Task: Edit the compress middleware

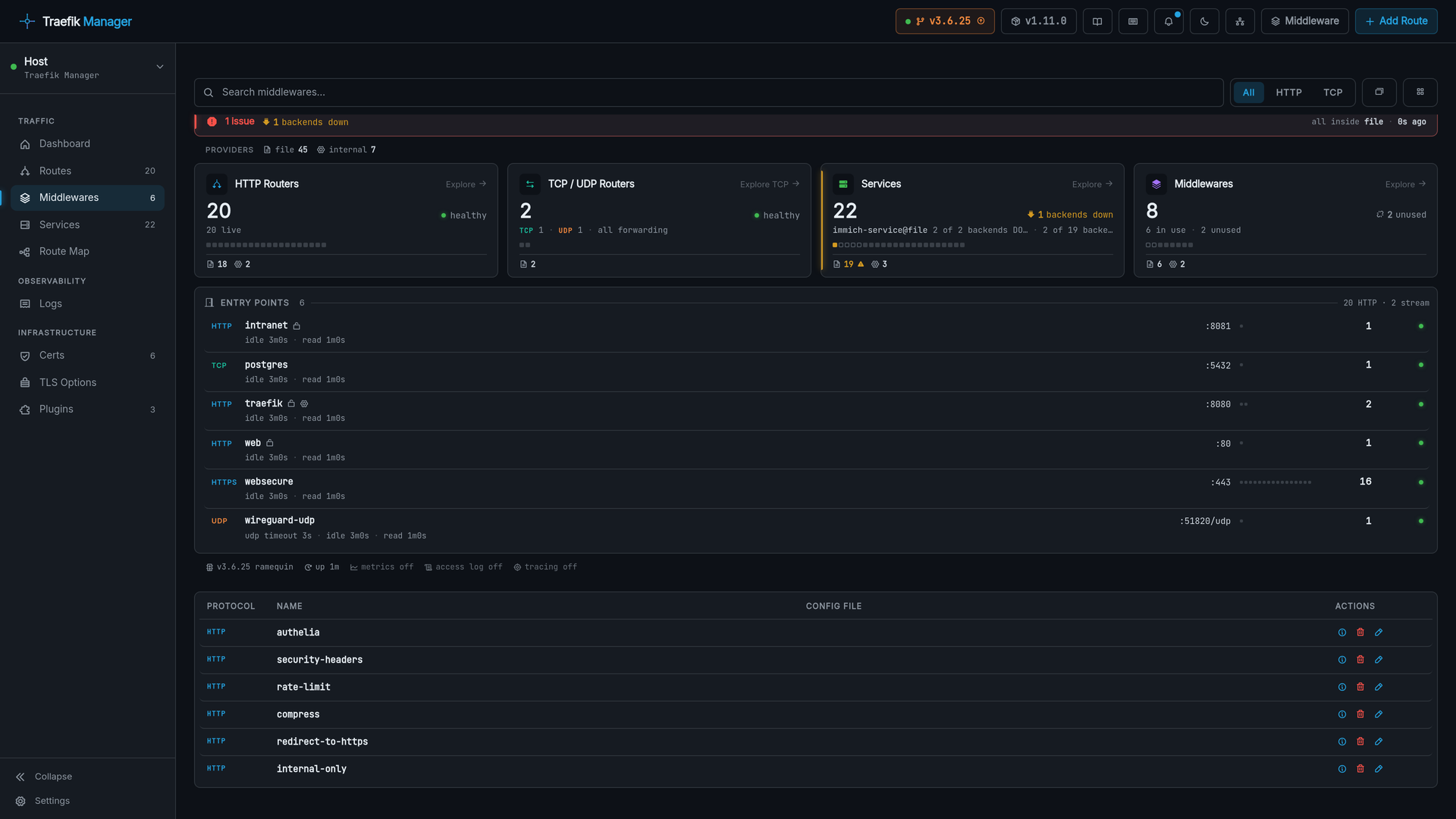Action: click(x=1379, y=714)
